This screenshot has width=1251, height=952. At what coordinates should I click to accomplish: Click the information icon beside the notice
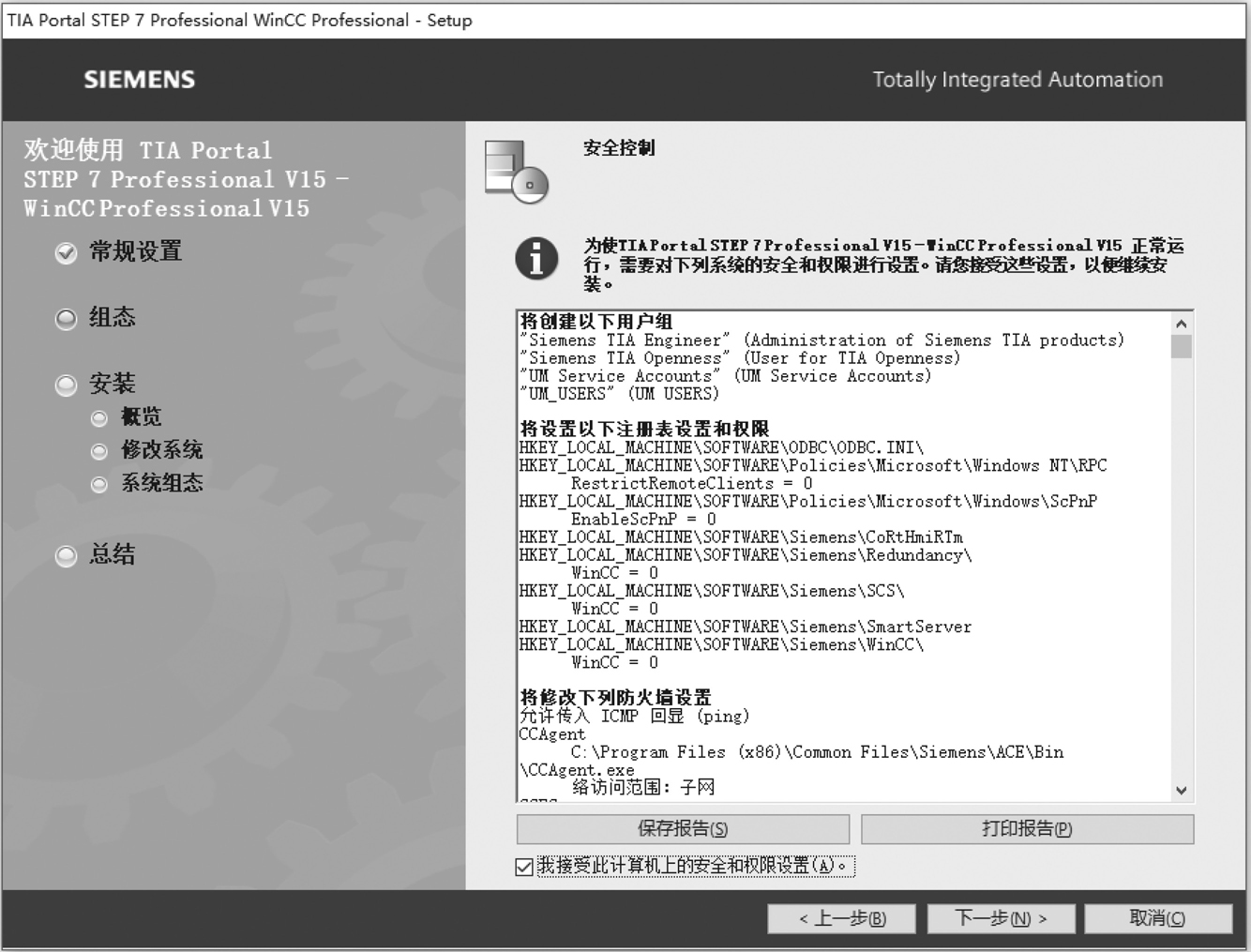coord(536,257)
